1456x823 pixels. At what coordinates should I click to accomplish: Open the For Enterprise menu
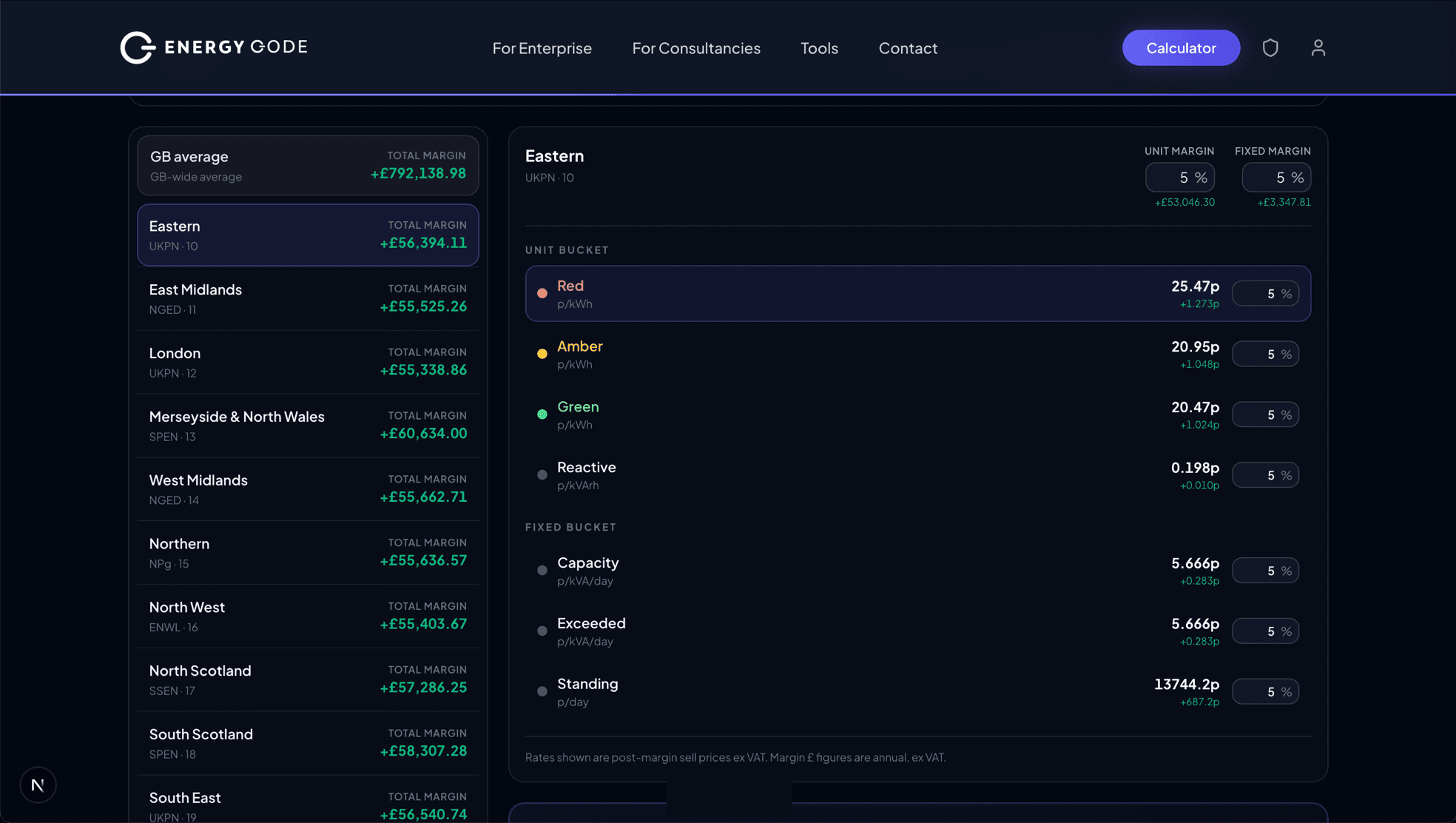542,48
